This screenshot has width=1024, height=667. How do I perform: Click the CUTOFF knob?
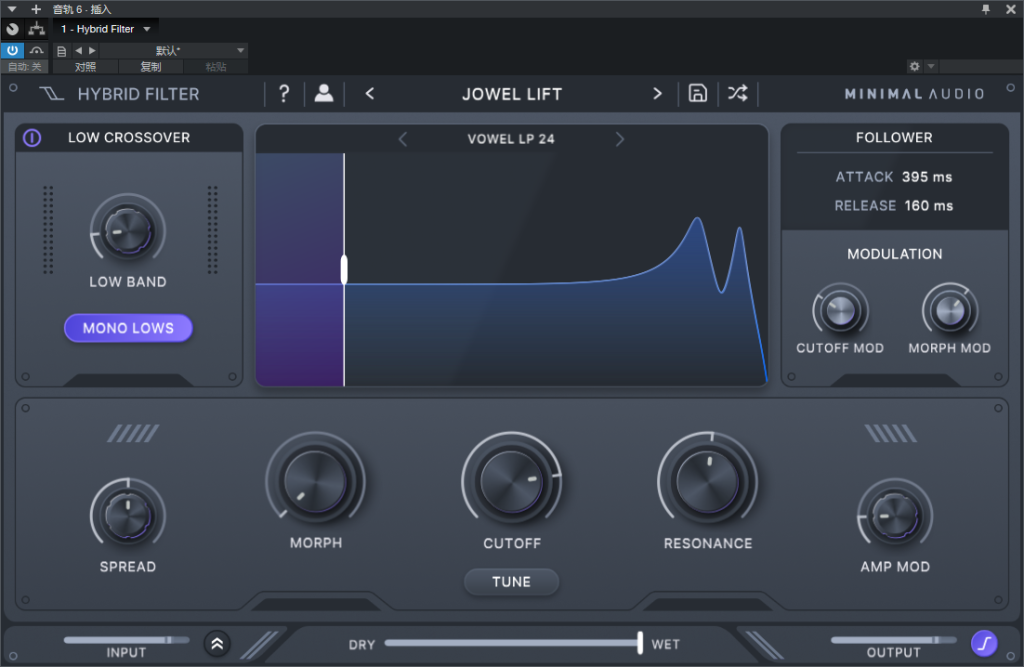click(512, 481)
